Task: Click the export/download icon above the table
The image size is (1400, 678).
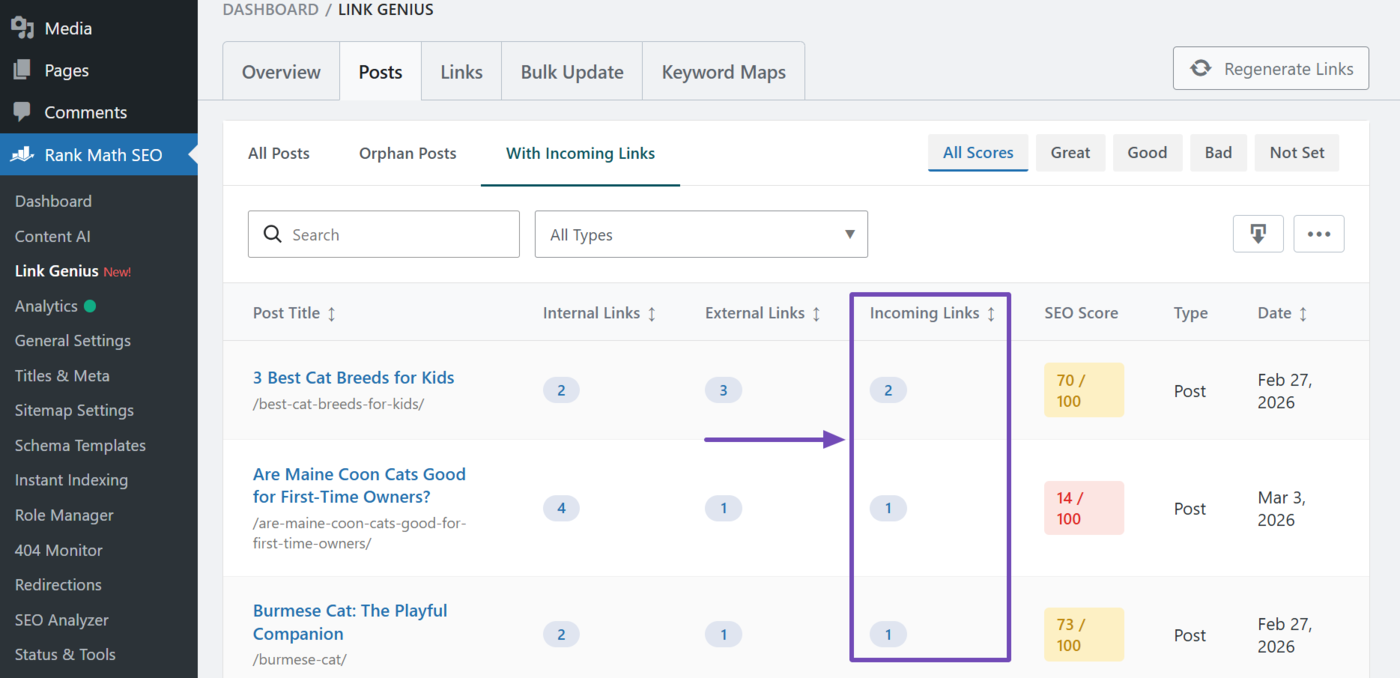Action: (1258, 233)
